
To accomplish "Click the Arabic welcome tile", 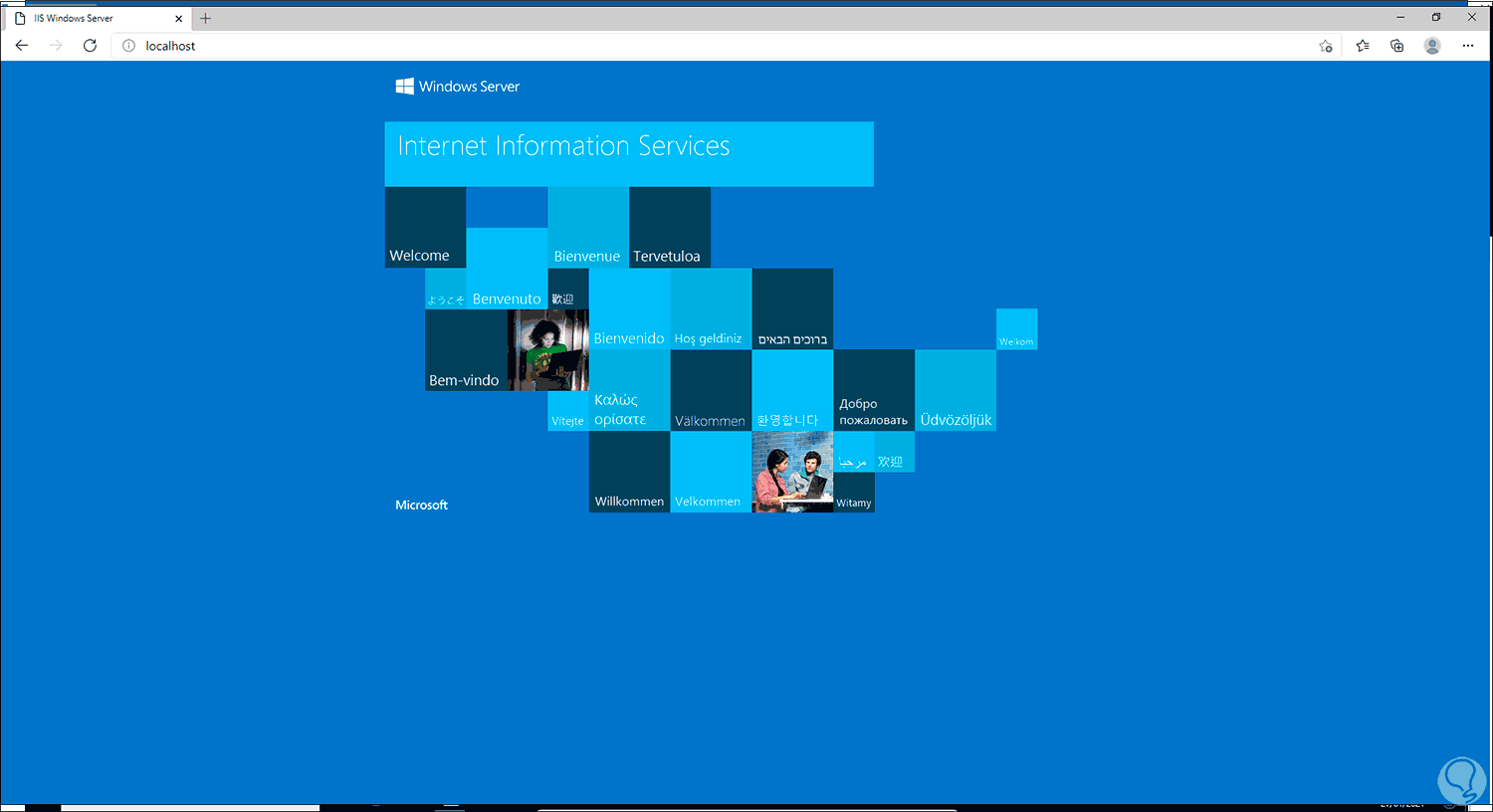I will point(854,452).
